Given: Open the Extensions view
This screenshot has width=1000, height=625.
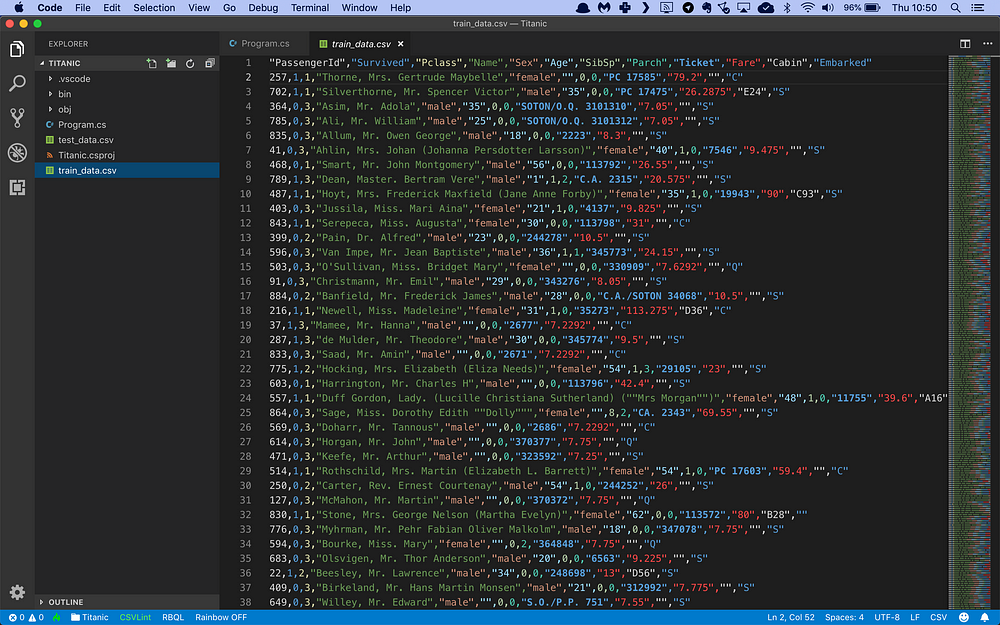Looking at the screenshot, I should click(x=17, y=187).
